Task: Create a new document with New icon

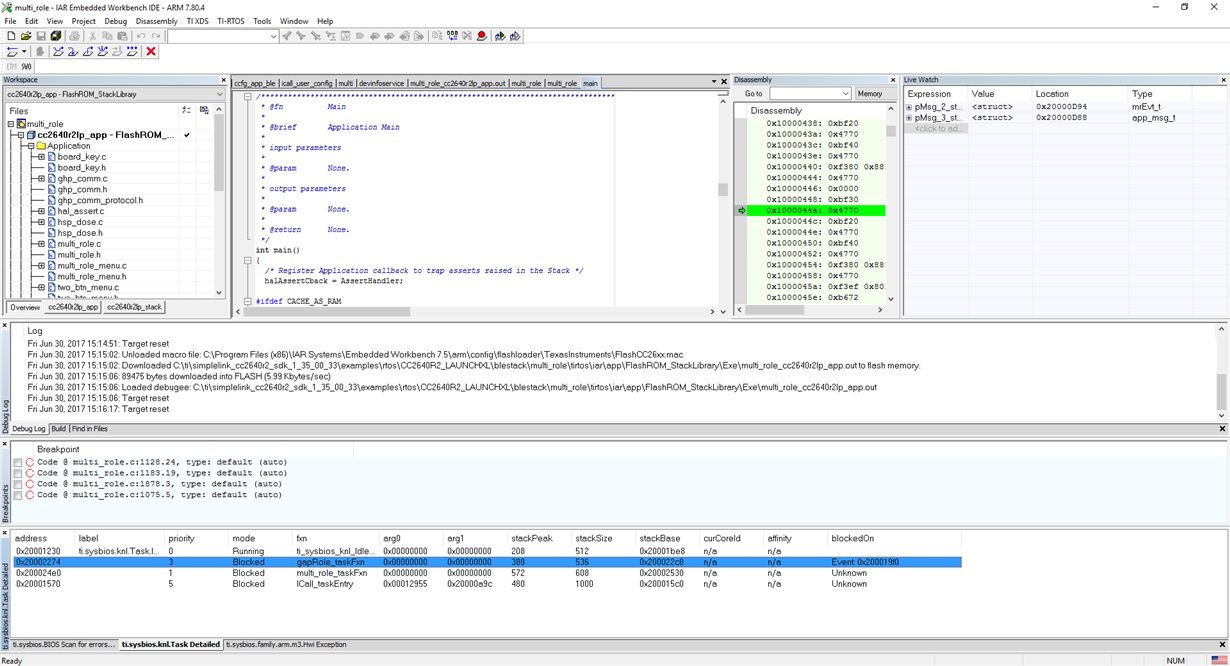Action: [11, 35]
